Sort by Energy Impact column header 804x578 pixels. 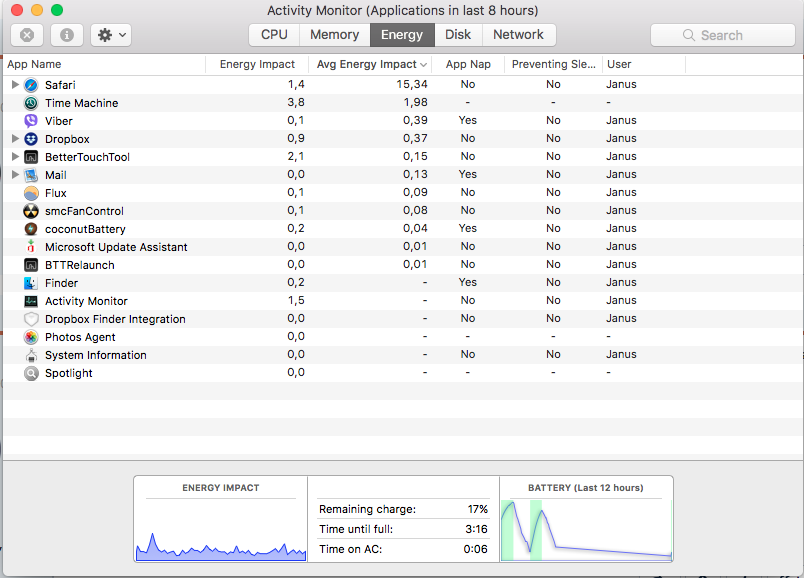[257, 64]
